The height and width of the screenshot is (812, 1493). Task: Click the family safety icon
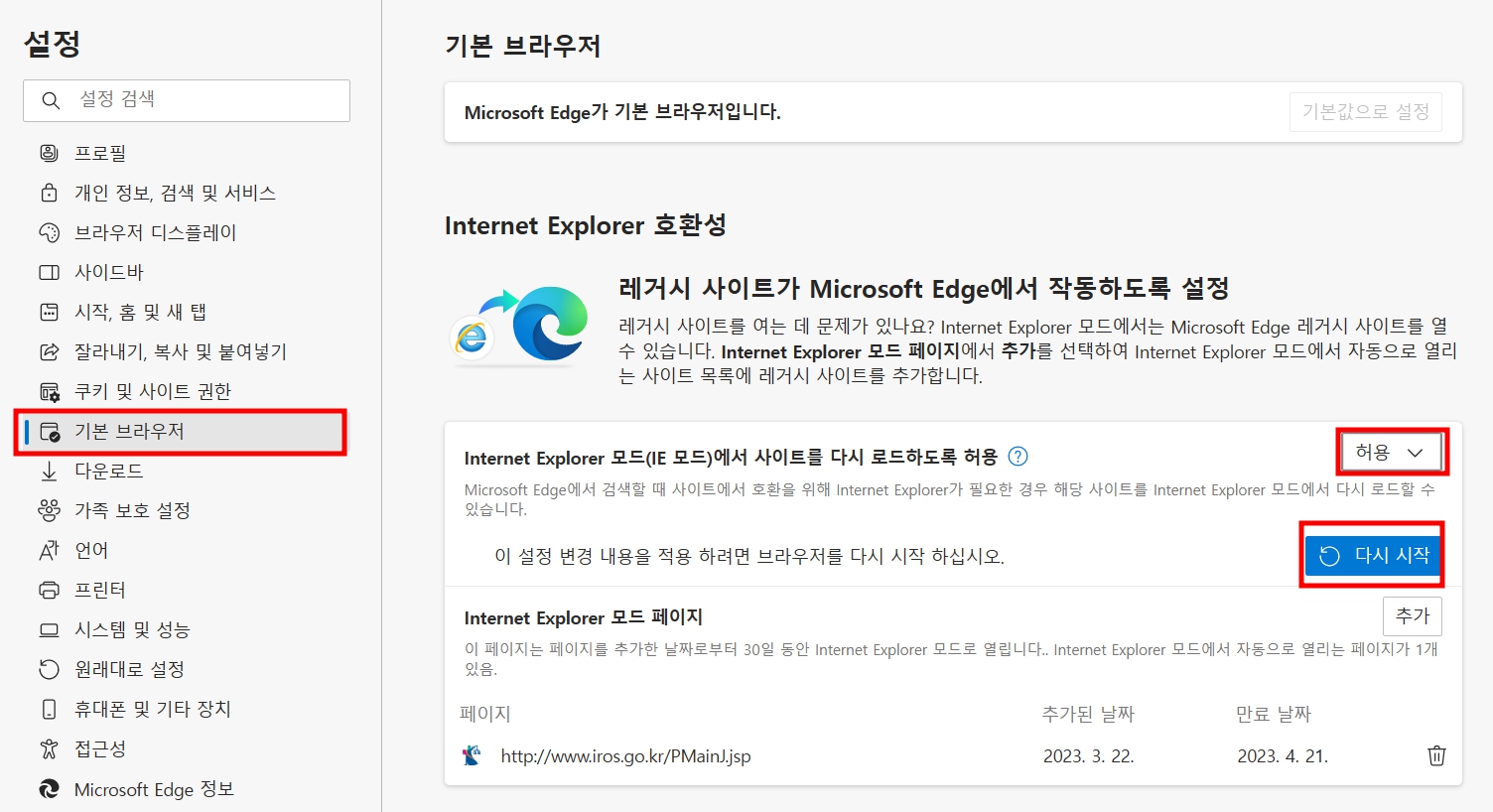(49, 510)
